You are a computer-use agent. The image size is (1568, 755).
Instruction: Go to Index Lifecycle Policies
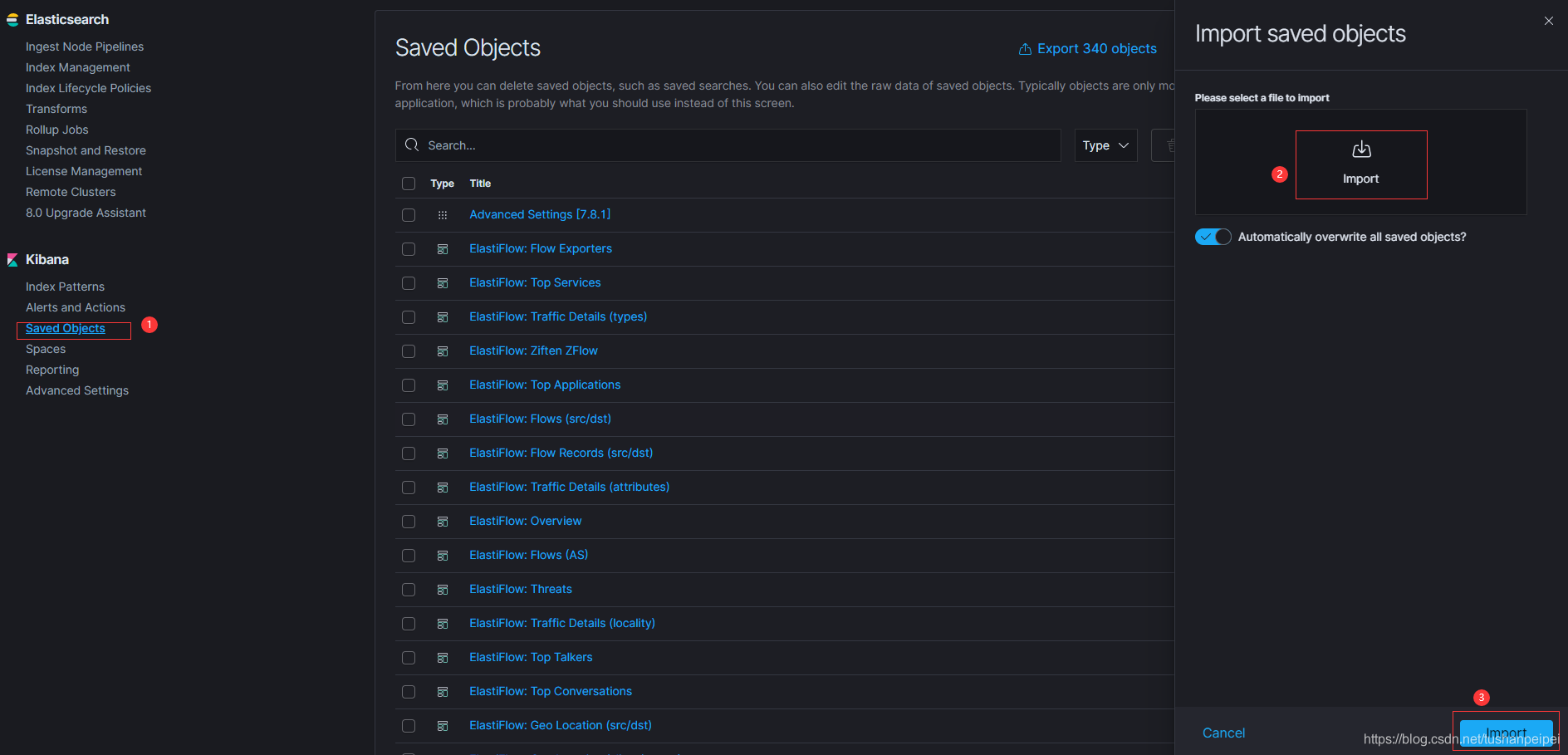tap(88, 88)
